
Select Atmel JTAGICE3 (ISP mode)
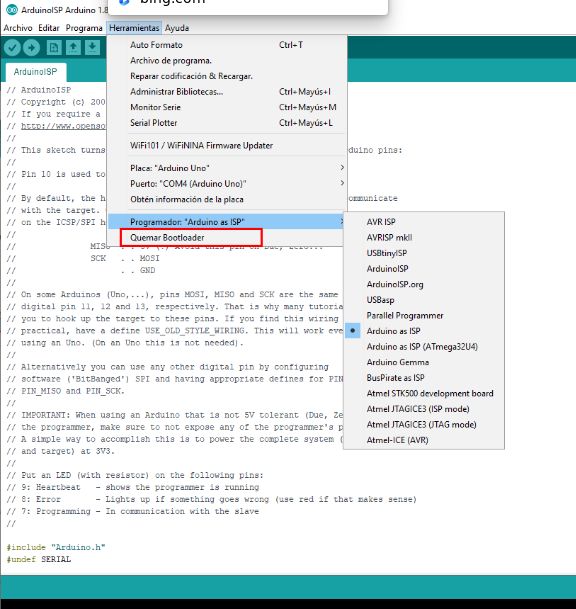point(424,409)
